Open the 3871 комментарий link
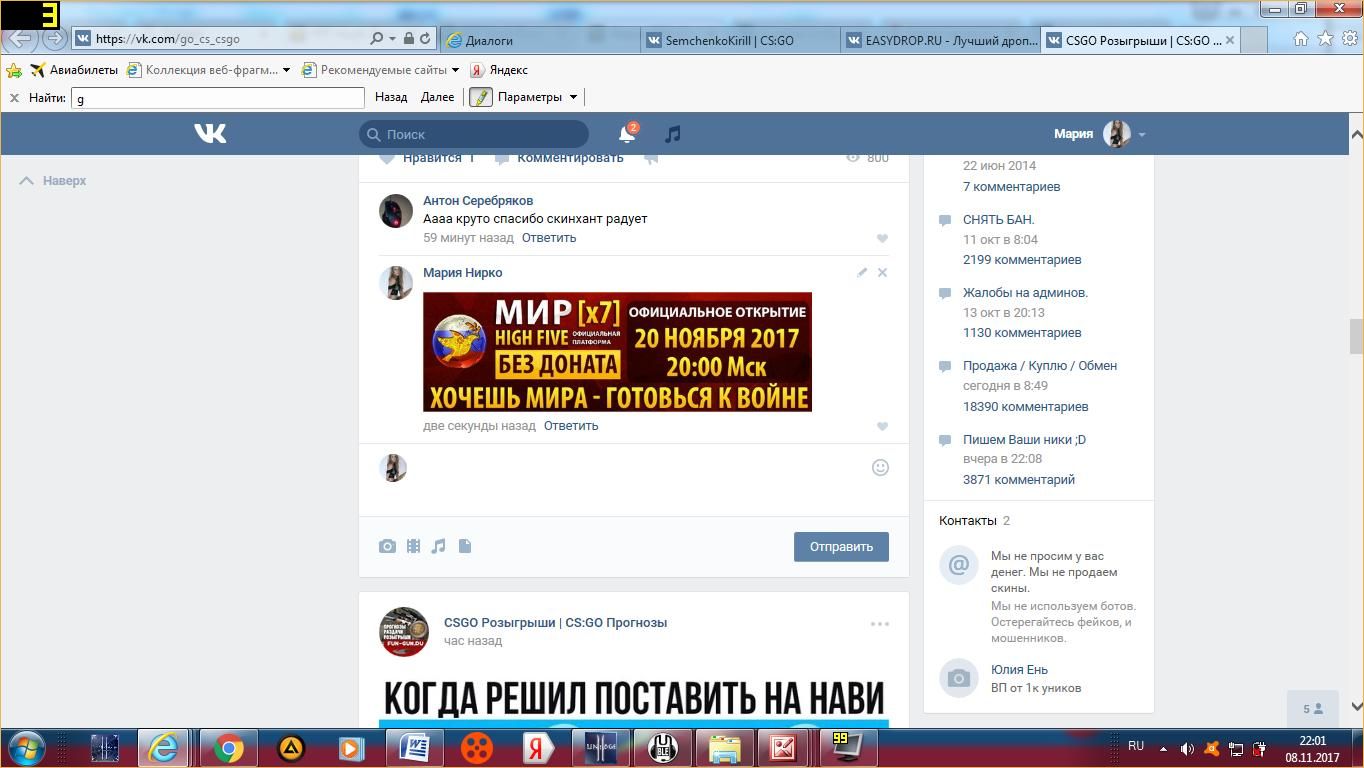 click(1019, 480)
